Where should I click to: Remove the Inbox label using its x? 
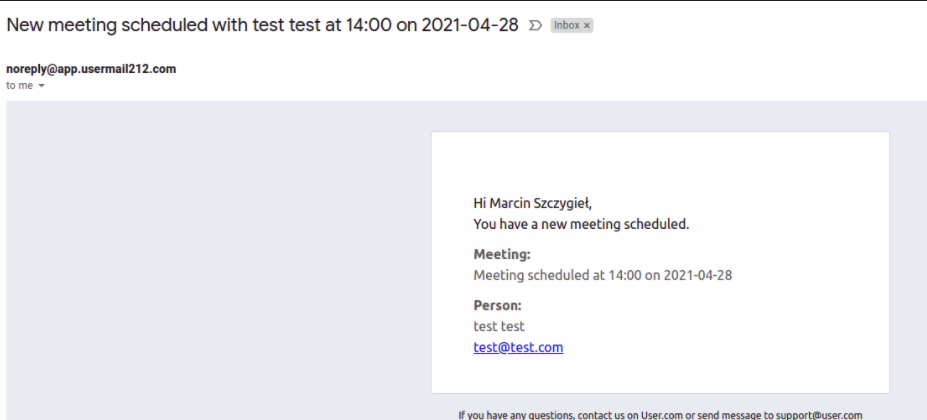[x=586, y=25]
